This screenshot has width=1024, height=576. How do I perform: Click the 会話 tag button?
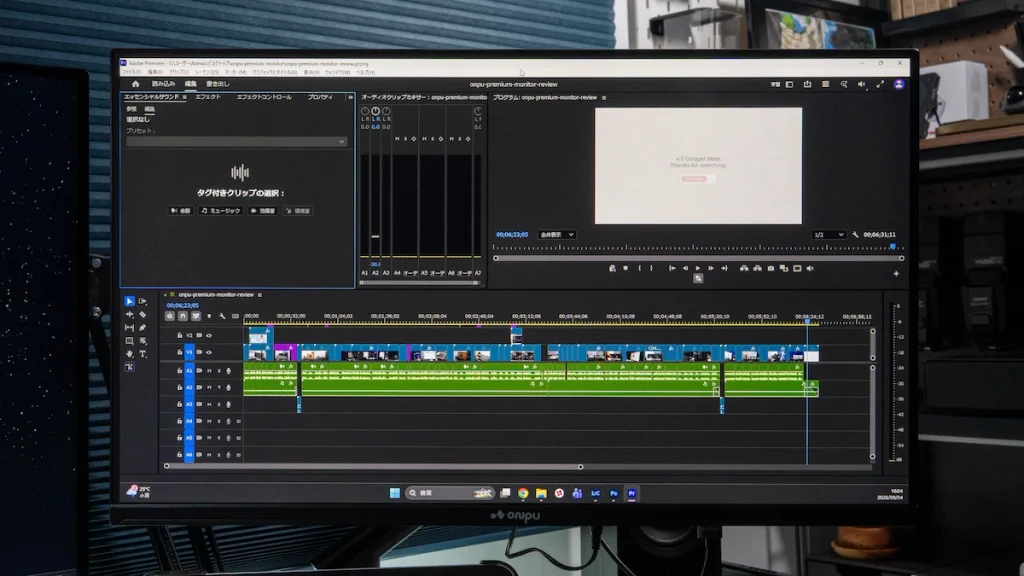point(180,211)
